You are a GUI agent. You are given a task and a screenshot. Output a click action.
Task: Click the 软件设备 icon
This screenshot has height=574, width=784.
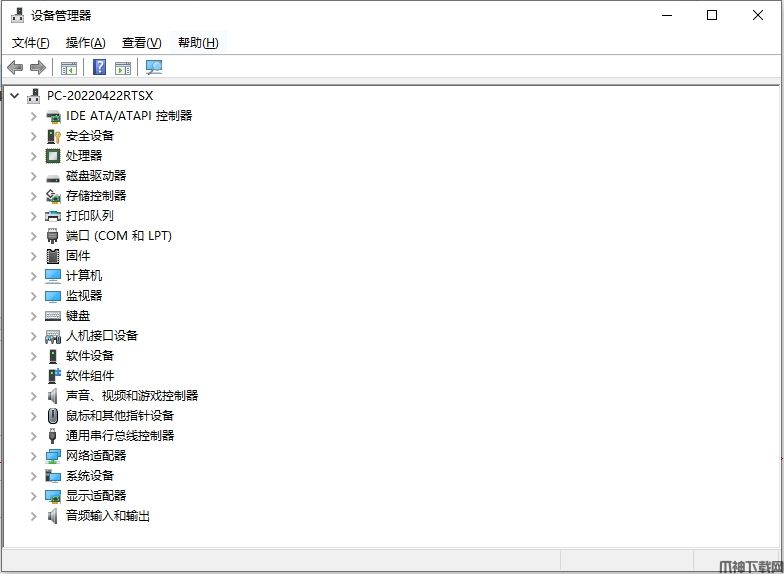pos(53,356)
